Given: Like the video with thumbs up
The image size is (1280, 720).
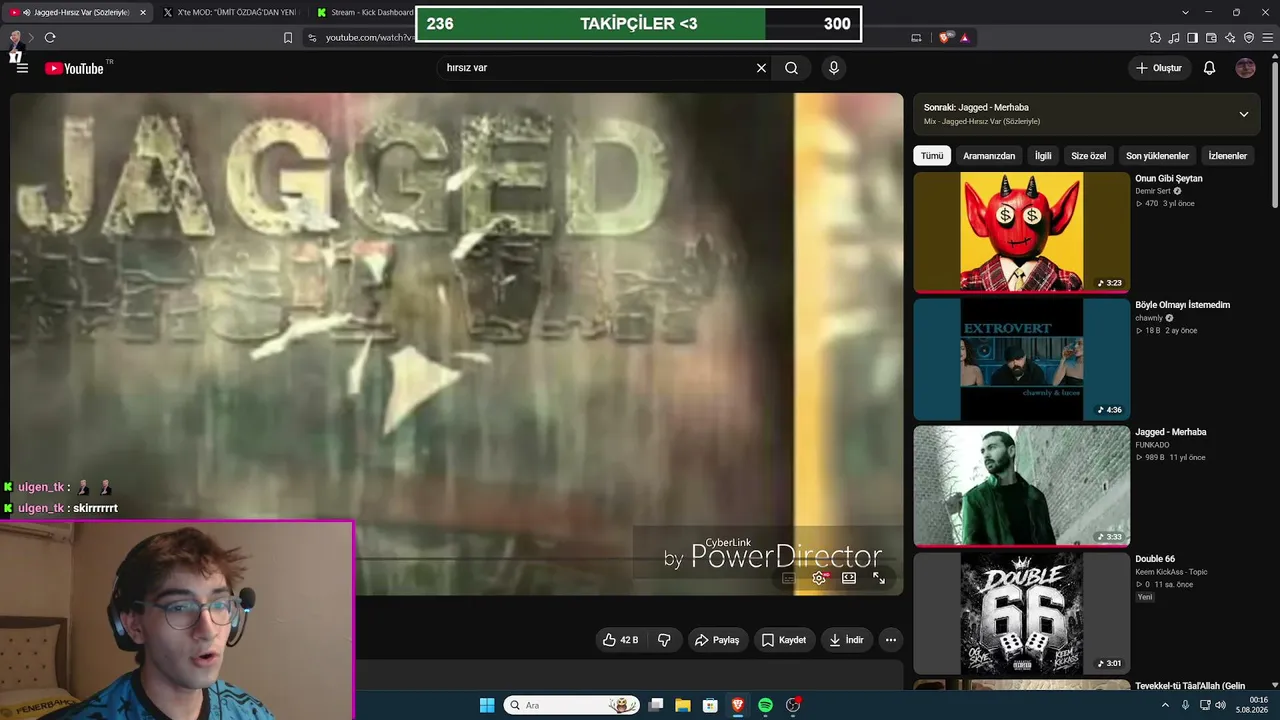Looking at the screenshot, I should pos(620,640).
